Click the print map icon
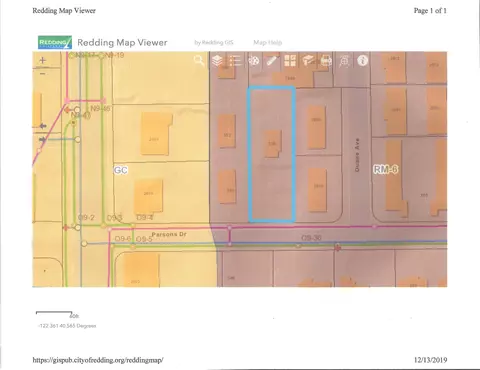Image resolution: width=480 pixels, height=370 pixels. click(326, 61)
